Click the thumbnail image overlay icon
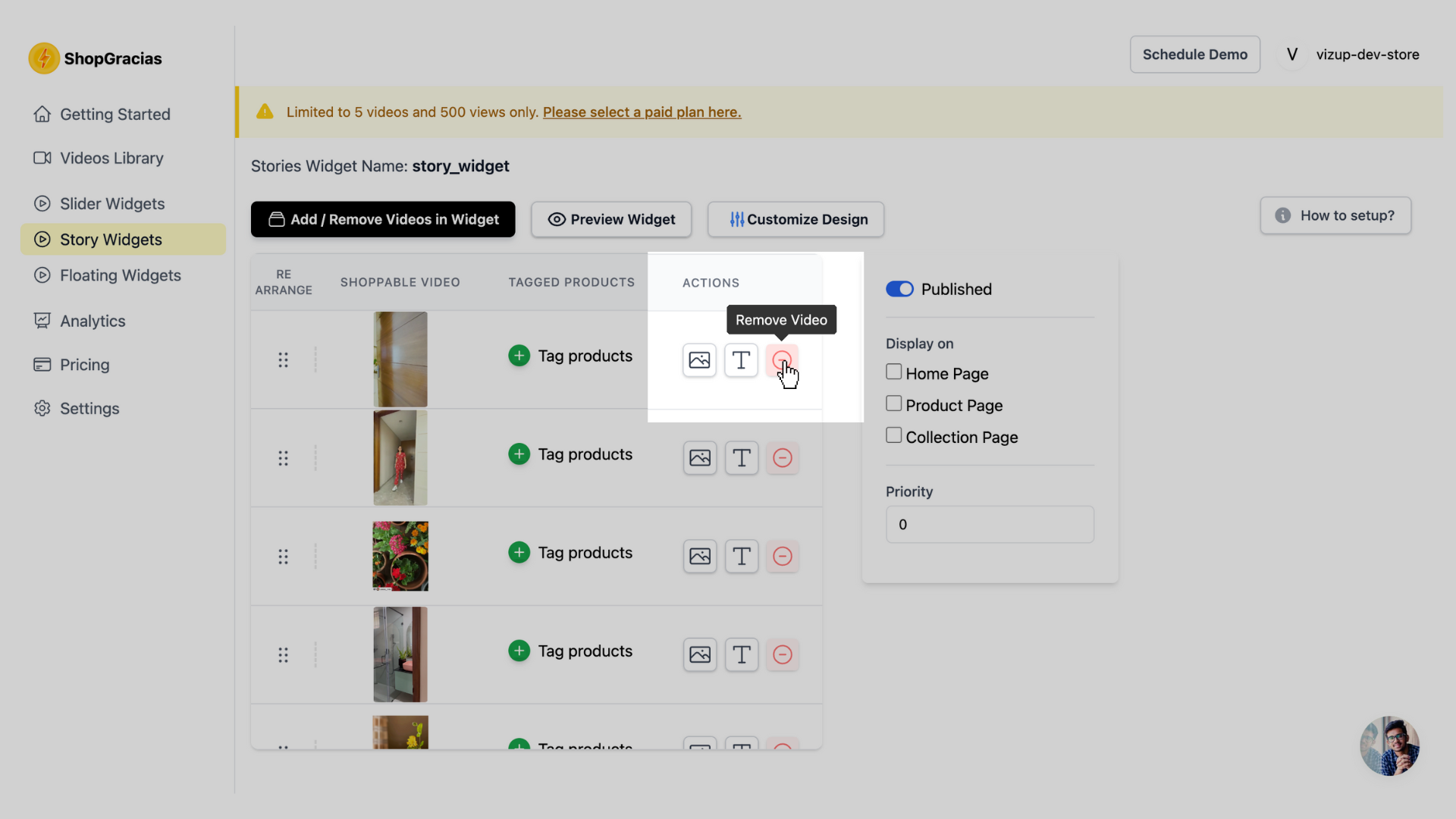 click(700, 358)
